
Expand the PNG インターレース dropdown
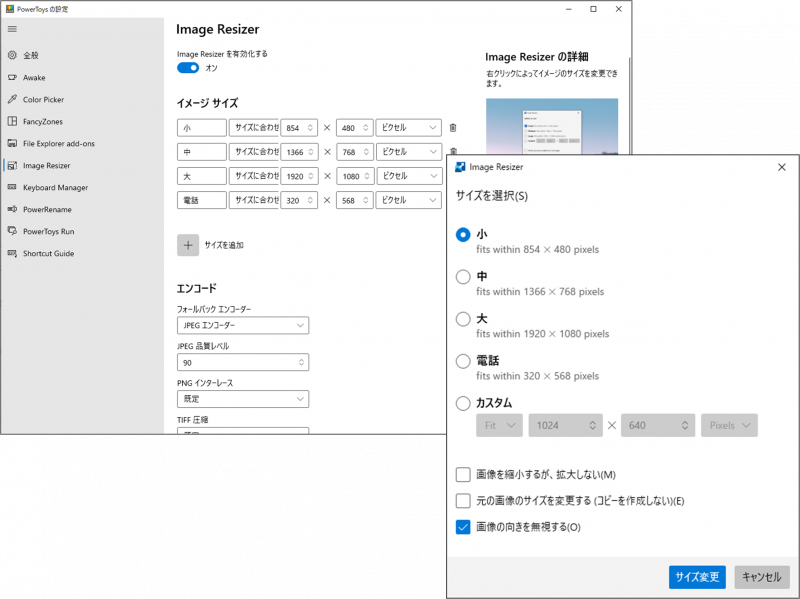coord(243,399)
